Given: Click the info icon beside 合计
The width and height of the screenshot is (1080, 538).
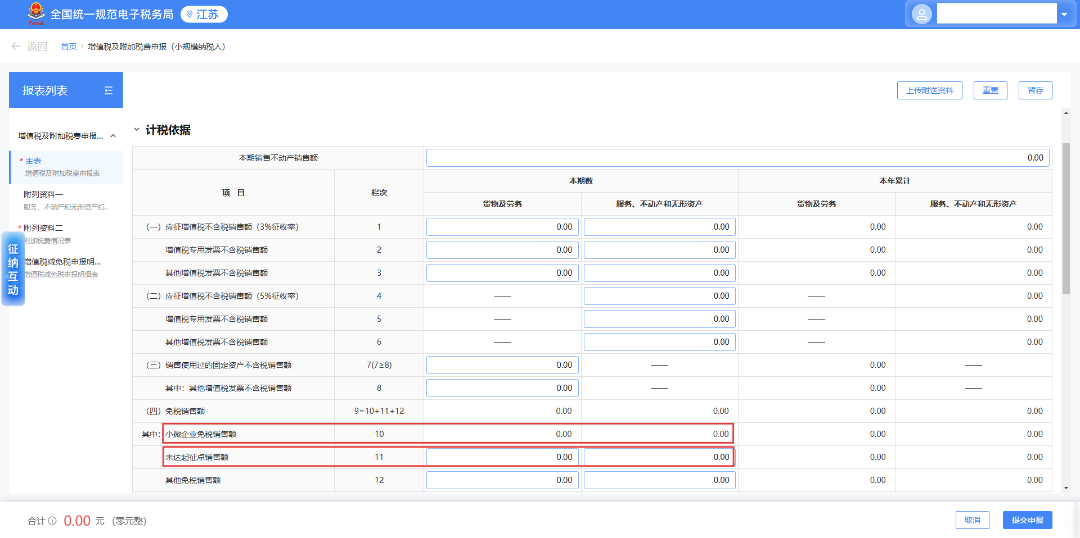Looking at the screenshot, I should pyautogui.click(x=52, y=521).
